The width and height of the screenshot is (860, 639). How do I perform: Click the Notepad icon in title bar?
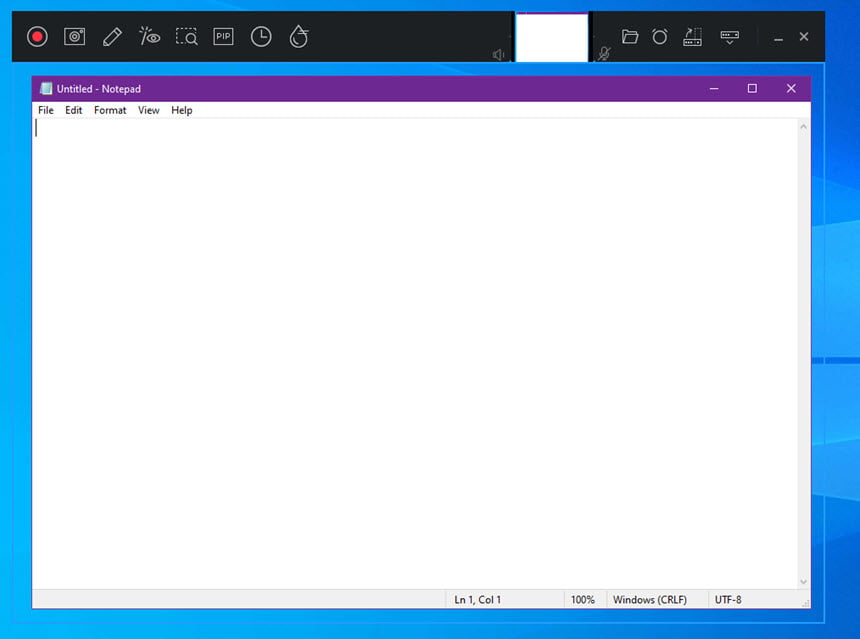click(x=46, y=88)
